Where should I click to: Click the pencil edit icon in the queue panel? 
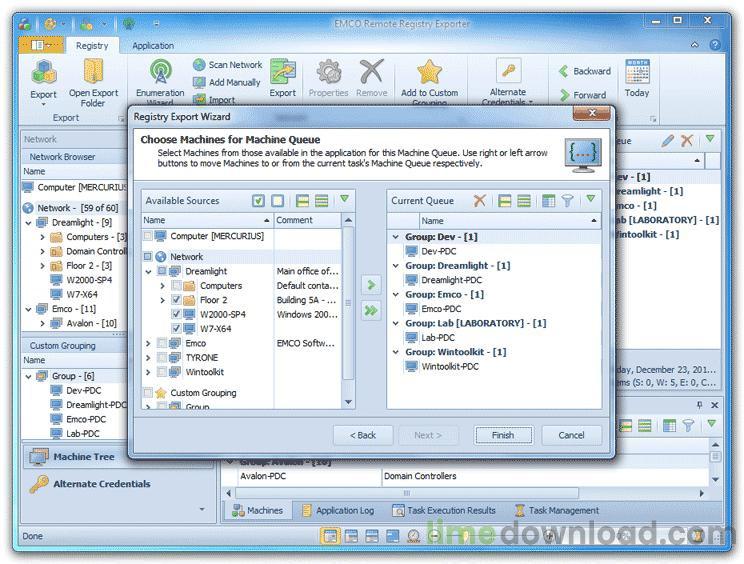tap(668, 140)
